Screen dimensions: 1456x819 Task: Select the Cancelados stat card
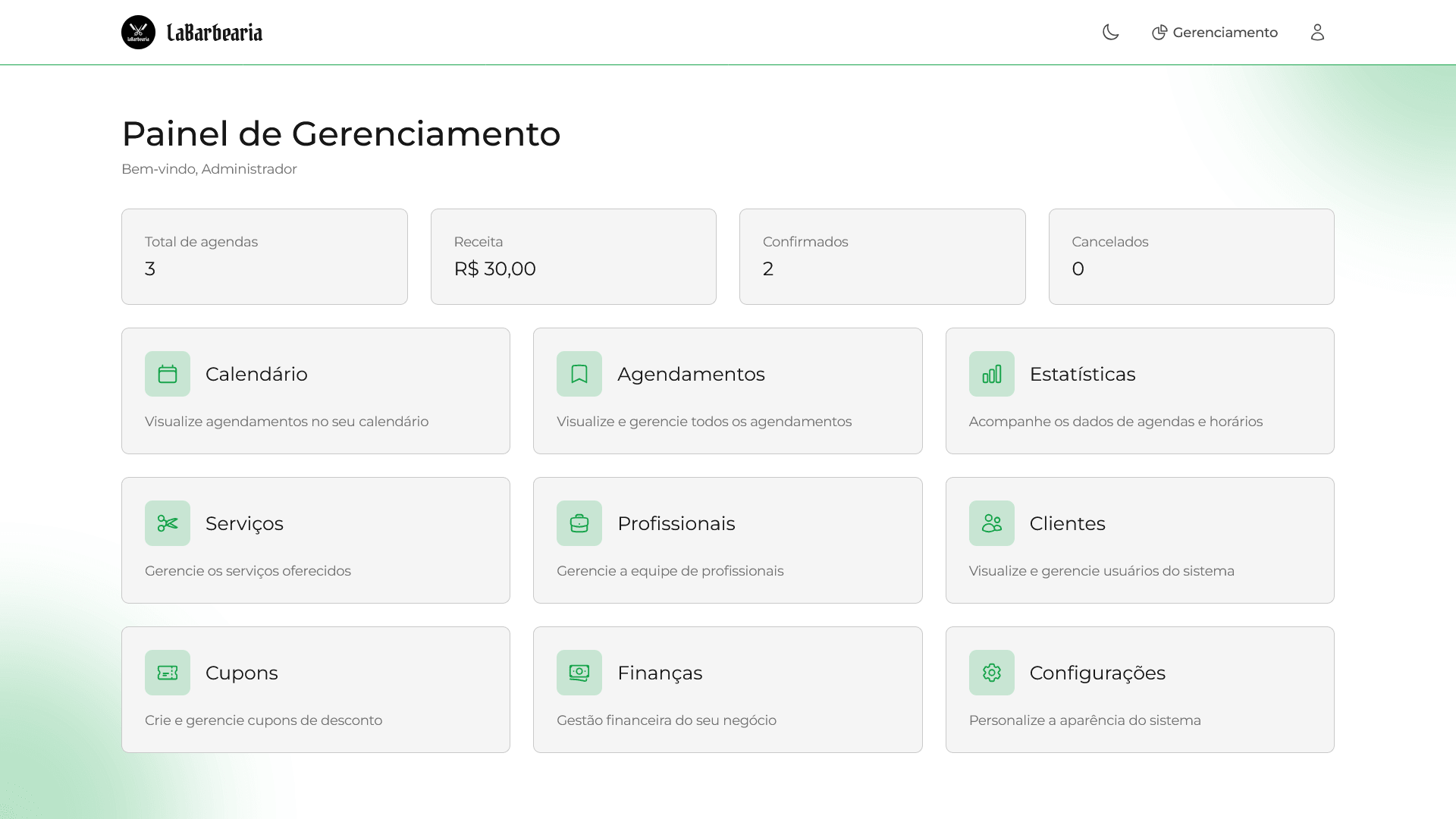click(x=1191, y=256)
